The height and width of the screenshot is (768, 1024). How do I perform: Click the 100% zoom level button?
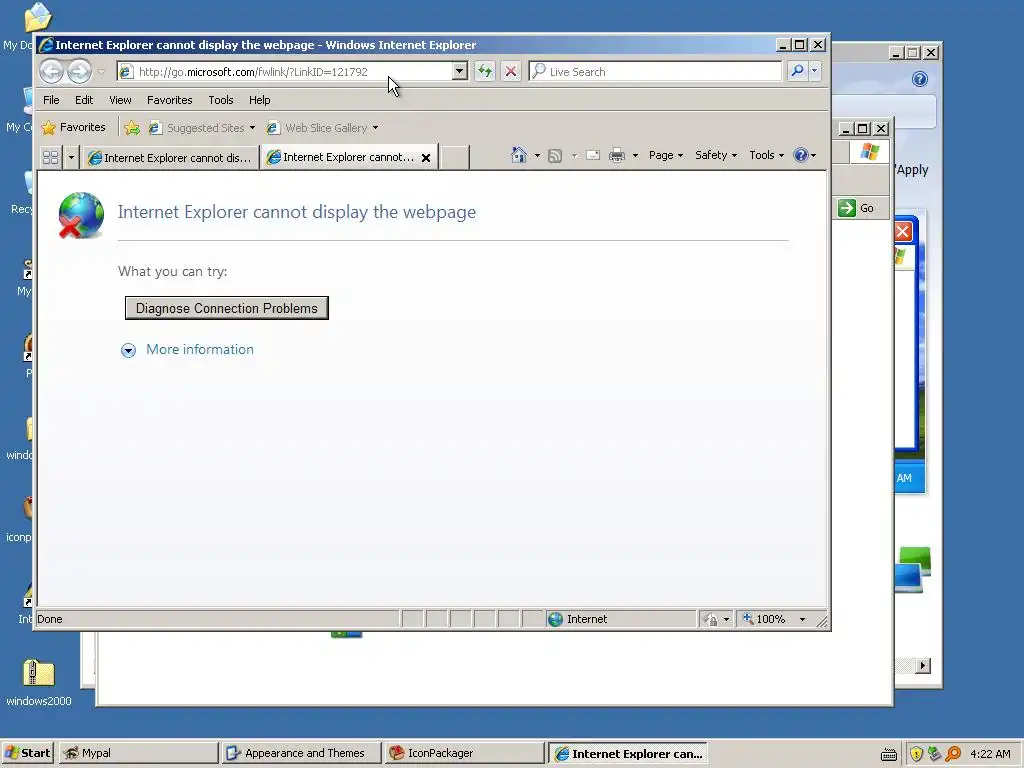pyautogui.click(x=765, y=619)
